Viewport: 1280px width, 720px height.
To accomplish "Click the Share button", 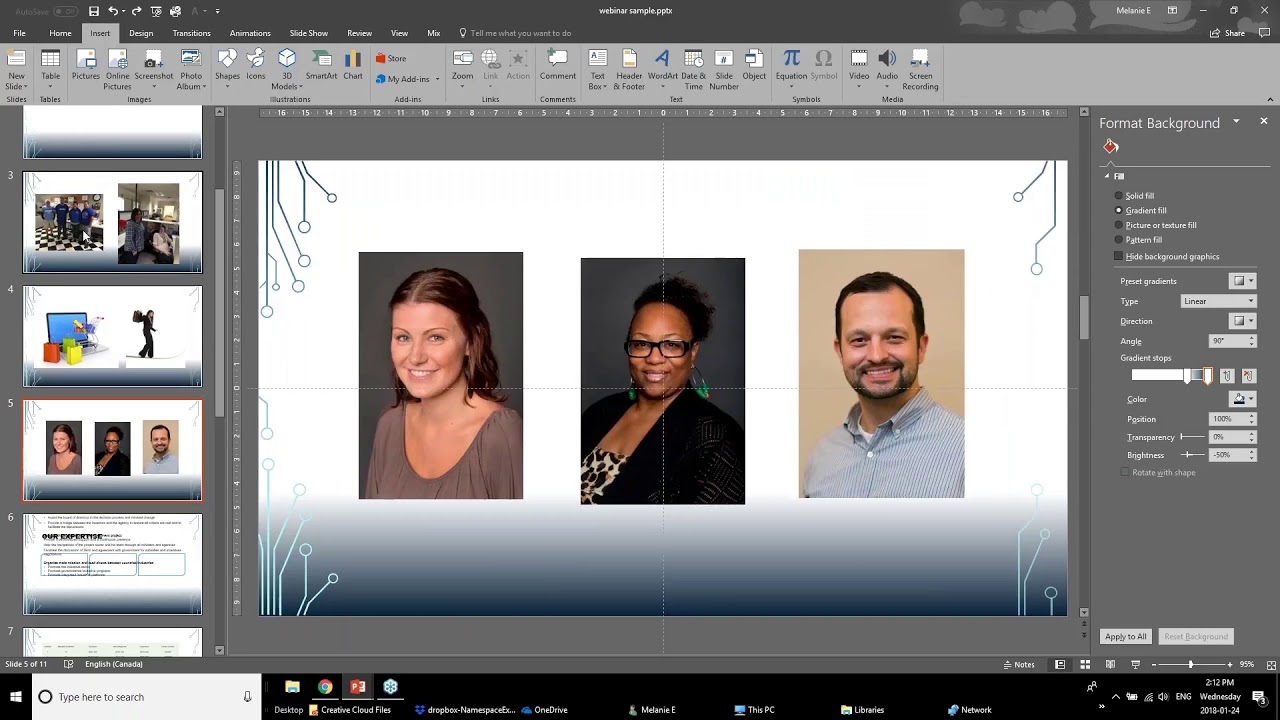I will coord(1228,33).
